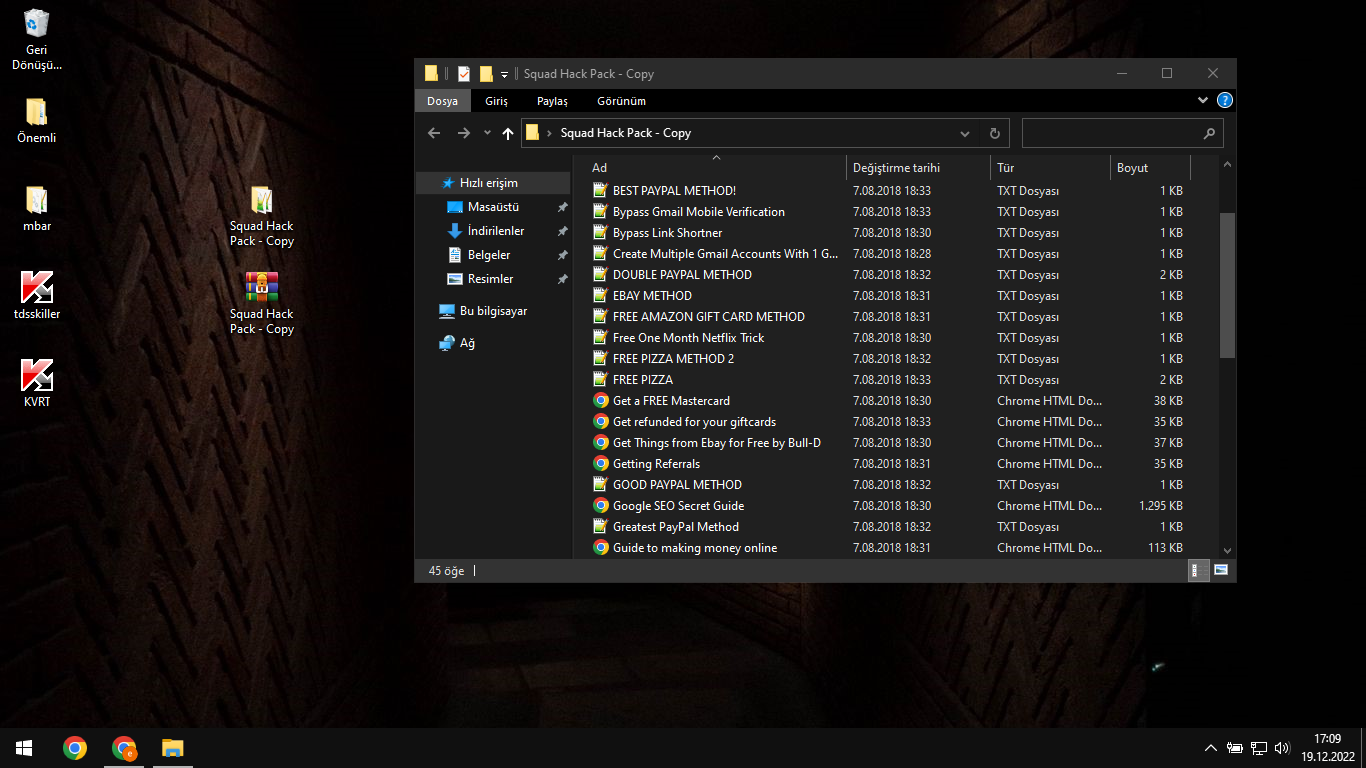Open the taskbar clock showing 17:09
Screen dimensions: 1366x768
[1327, 748]
